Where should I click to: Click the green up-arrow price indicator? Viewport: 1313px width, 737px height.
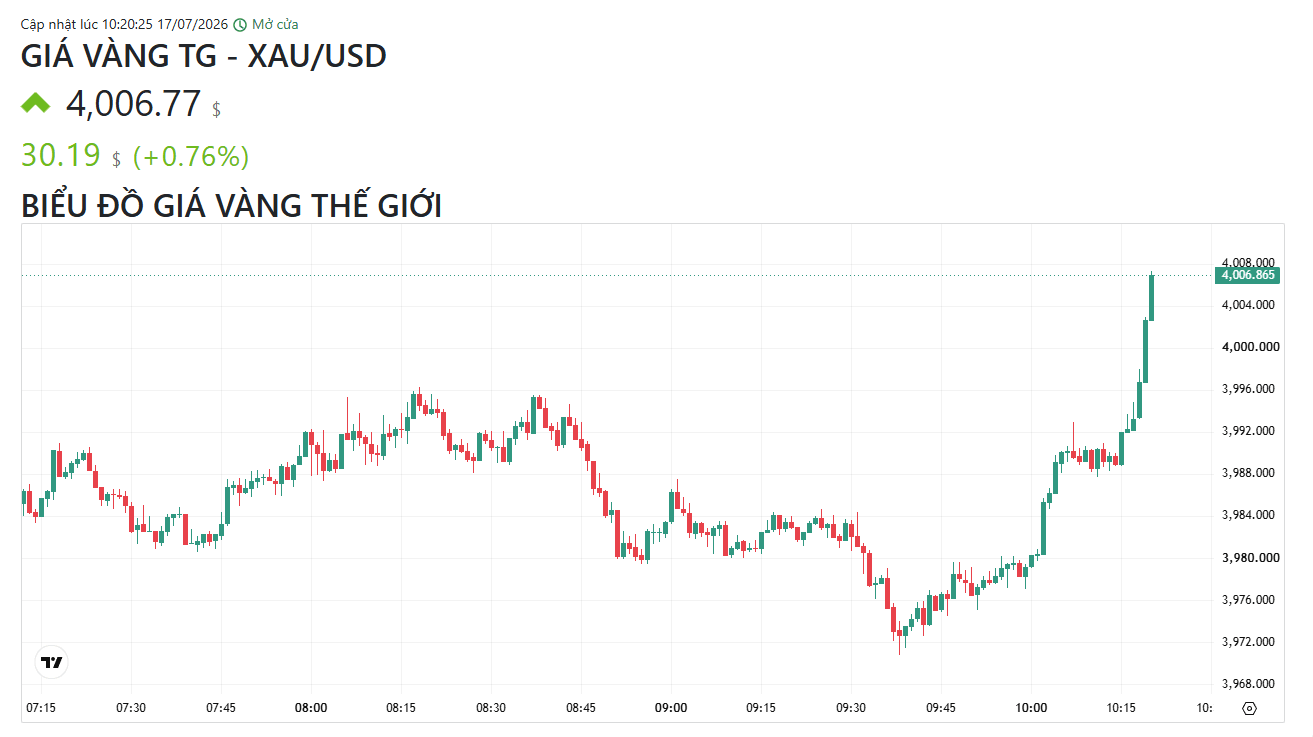pyautogui.click(x=36, y=102)
